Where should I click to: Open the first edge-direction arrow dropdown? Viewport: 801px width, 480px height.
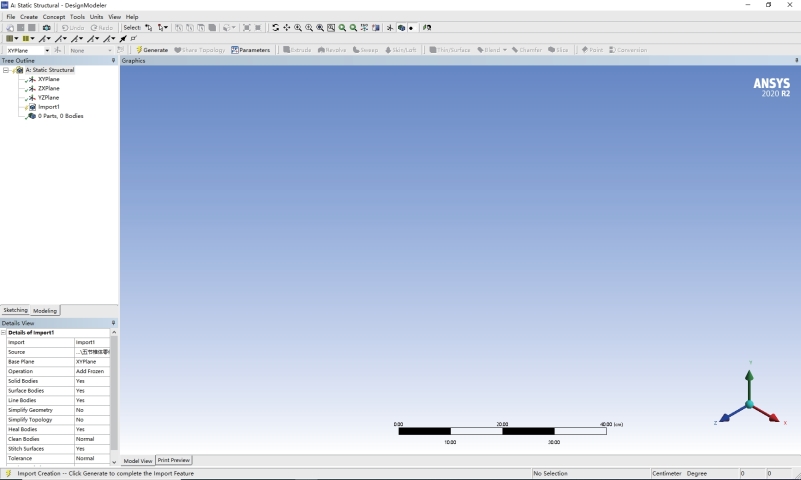point(49,38)
